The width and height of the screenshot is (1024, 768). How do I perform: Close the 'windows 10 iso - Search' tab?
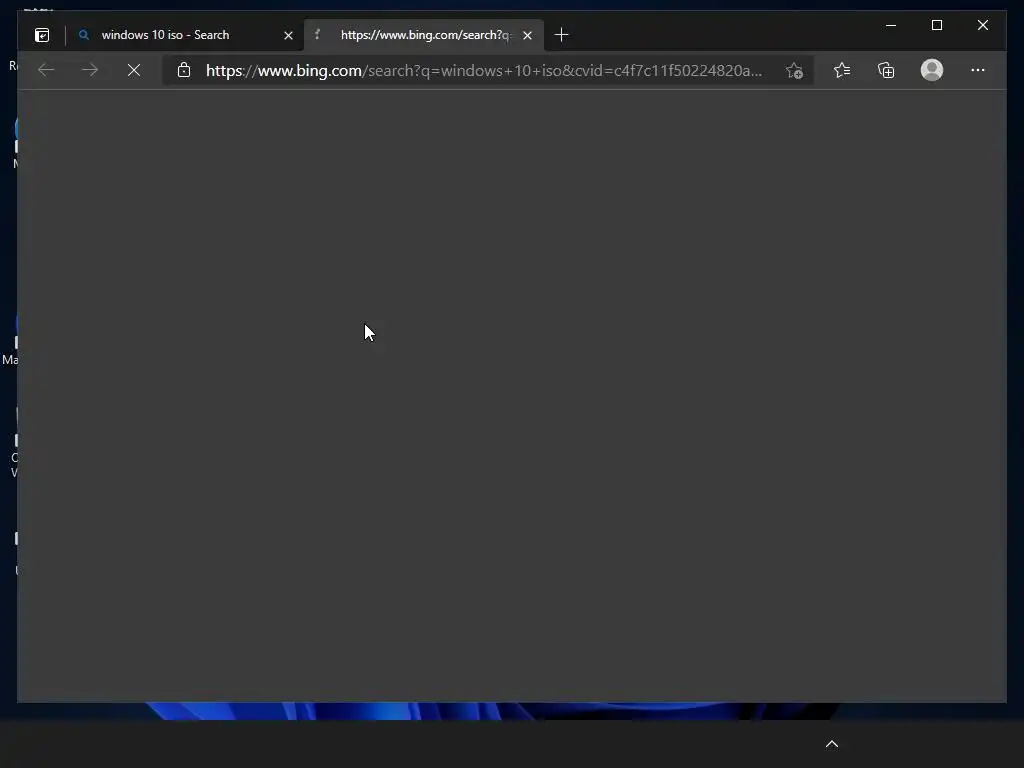pos(288,35)
